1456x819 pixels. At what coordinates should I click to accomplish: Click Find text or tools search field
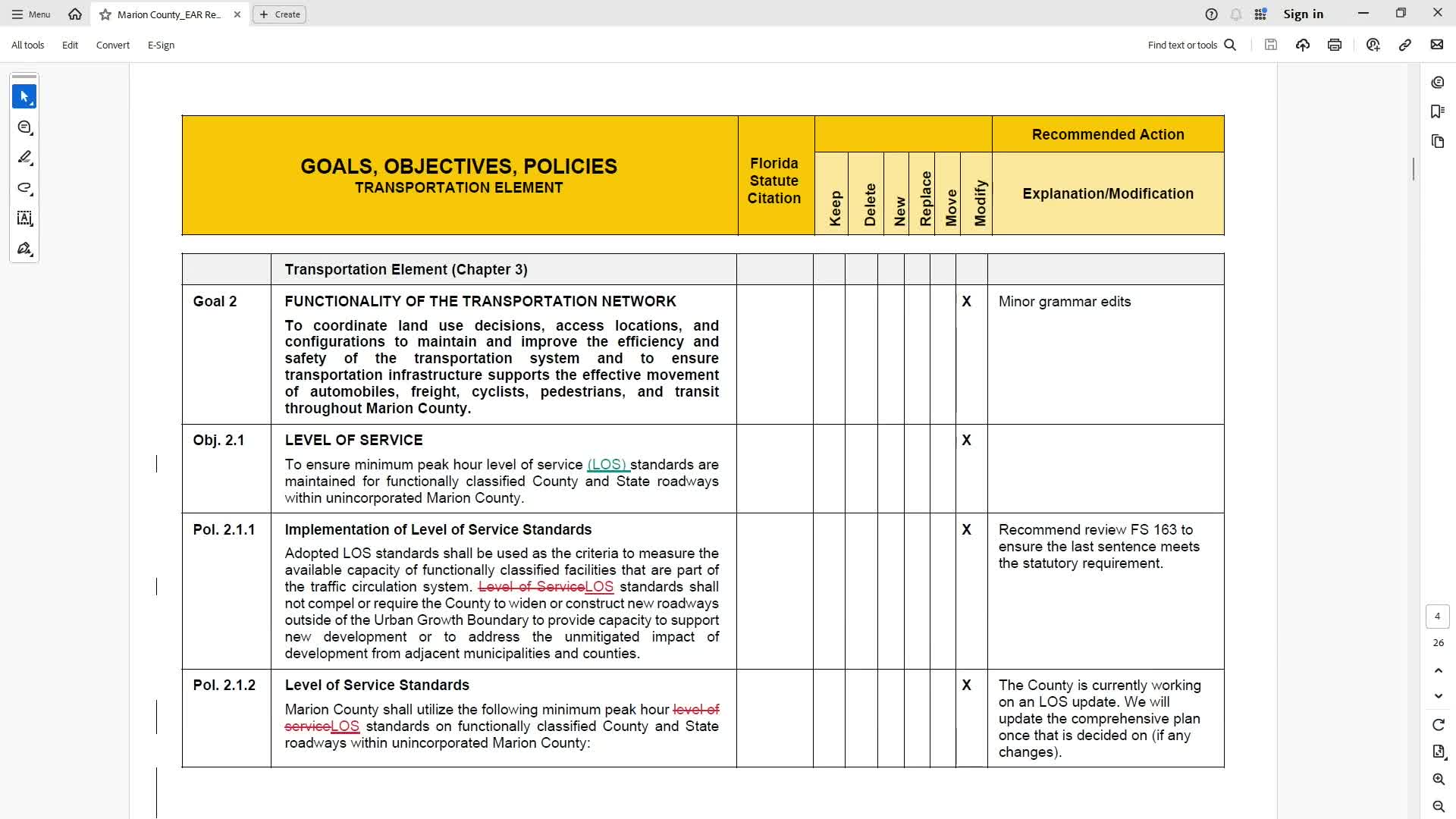(x=1191, y=45)
